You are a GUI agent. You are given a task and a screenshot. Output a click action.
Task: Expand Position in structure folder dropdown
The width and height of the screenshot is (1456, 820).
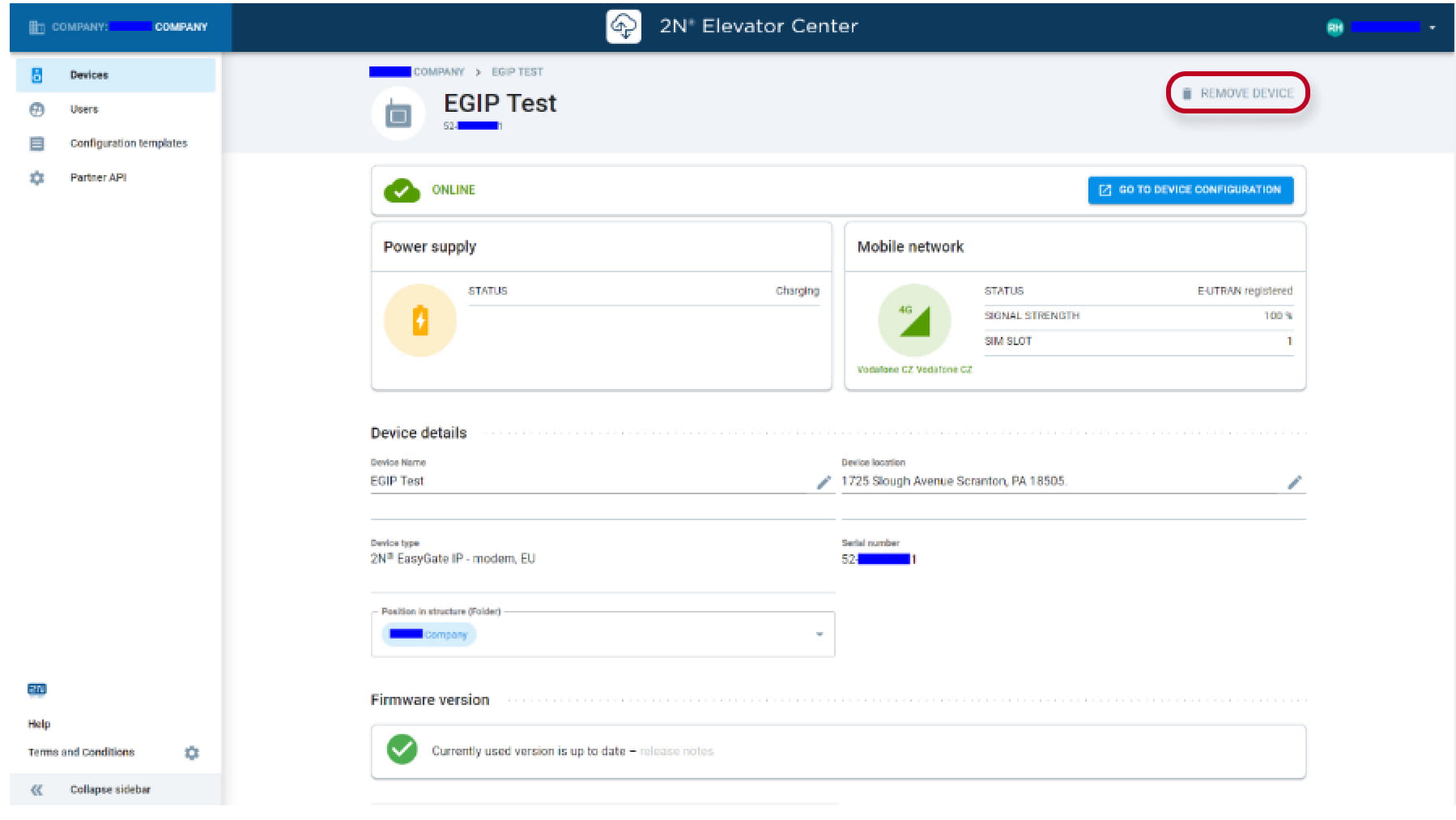pyautogui.click(x=820, y=634)
